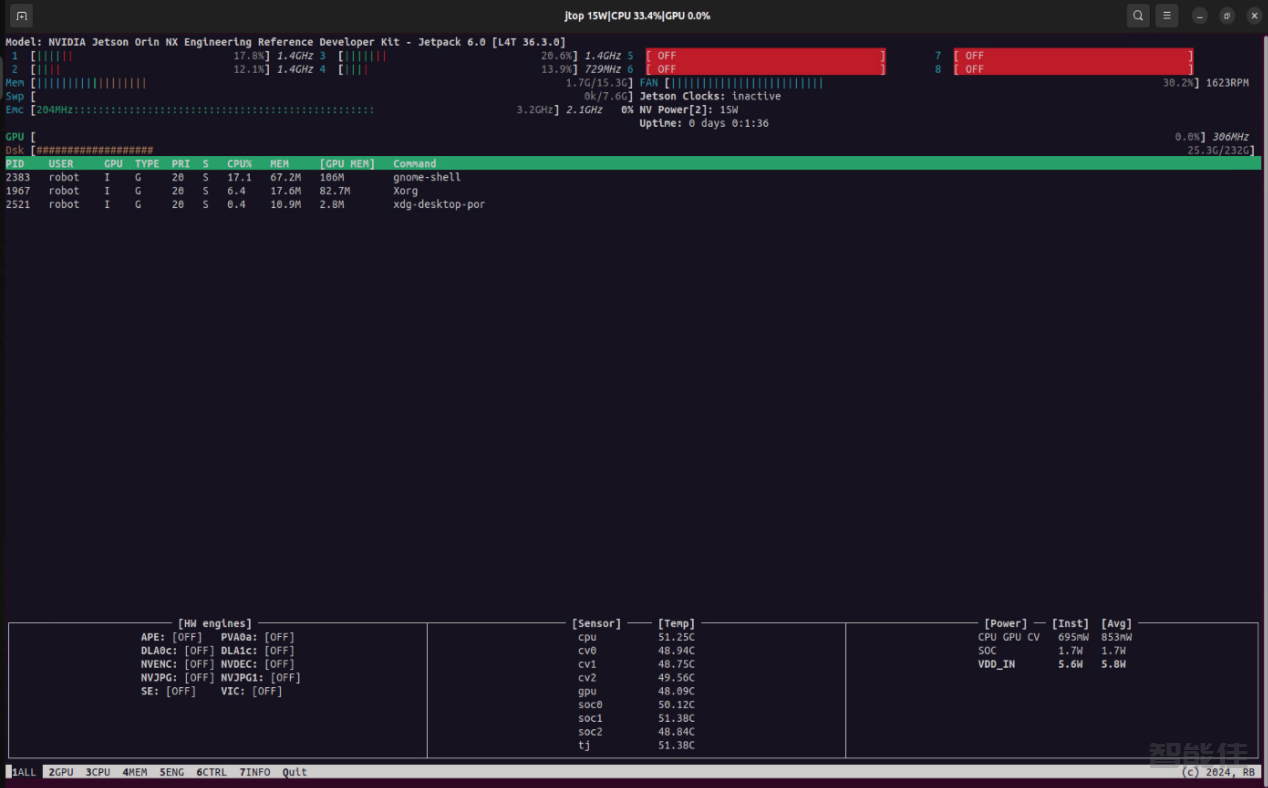Click the USER column header
This screenshot has width=1268, height=788.
(x=61, y=163)
